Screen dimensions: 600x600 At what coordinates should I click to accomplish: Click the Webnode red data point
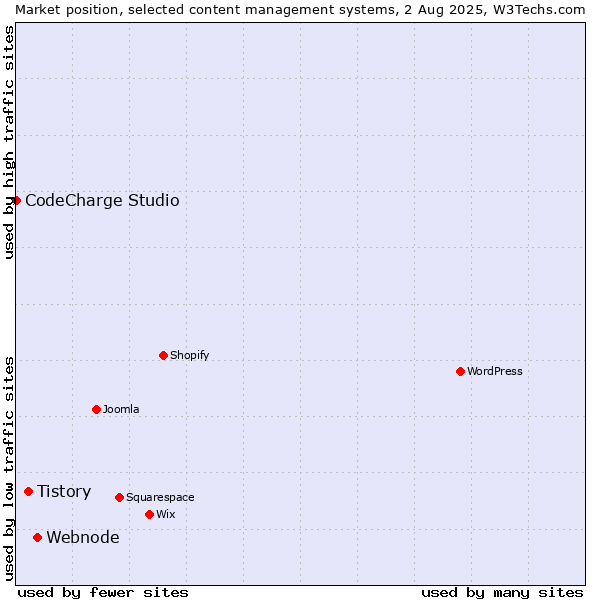click(37, 538)
